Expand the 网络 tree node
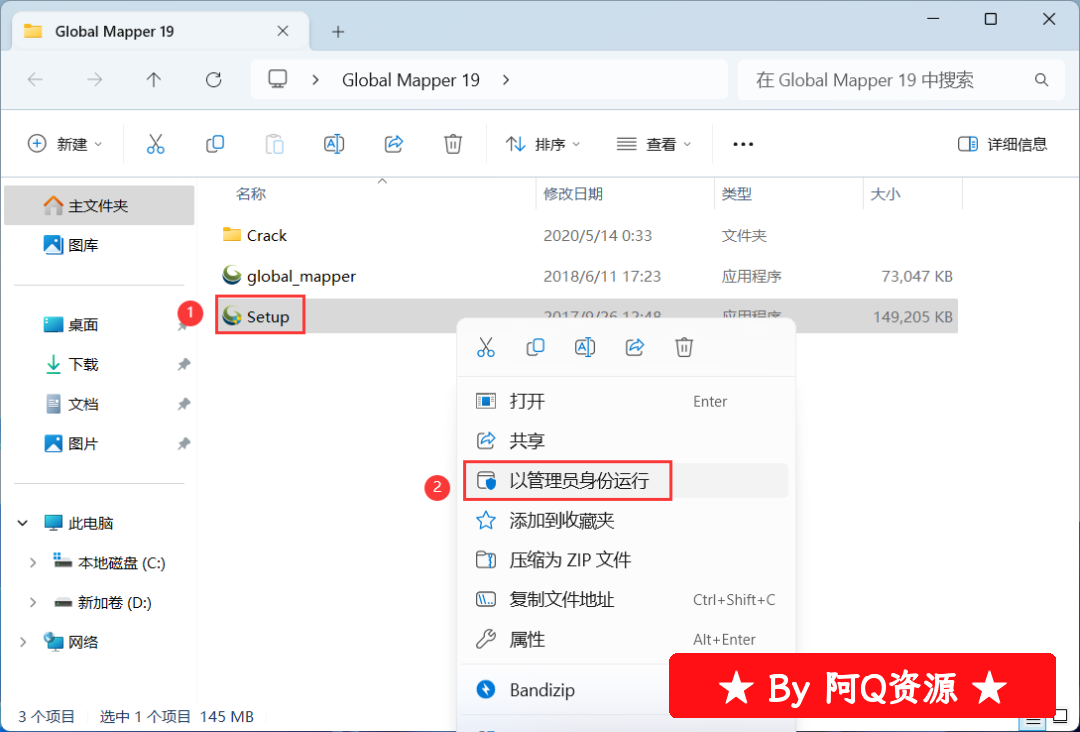This screenshot has height=732, width=1080. 23,642
